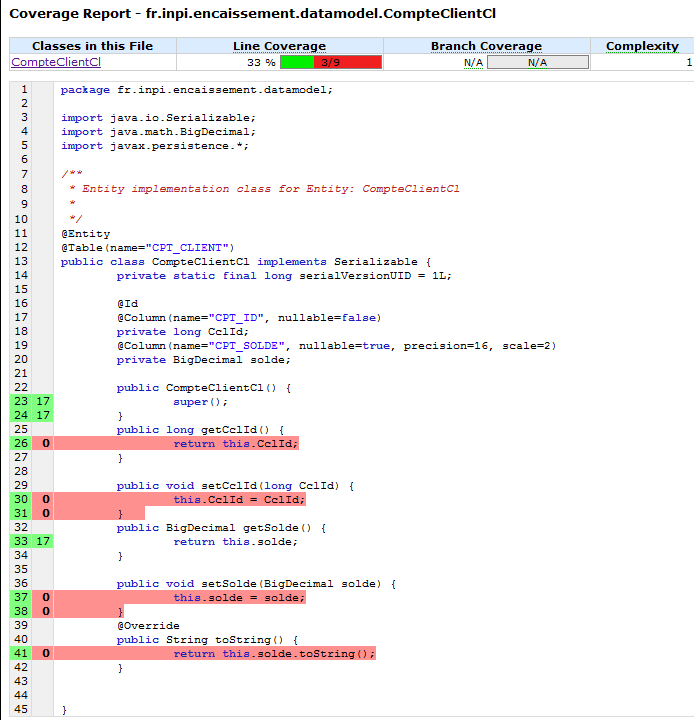Click the import javax.persistence line
The width and height of the screenshot is (694, 720).
pyautogui.click(x=155, y=146)
